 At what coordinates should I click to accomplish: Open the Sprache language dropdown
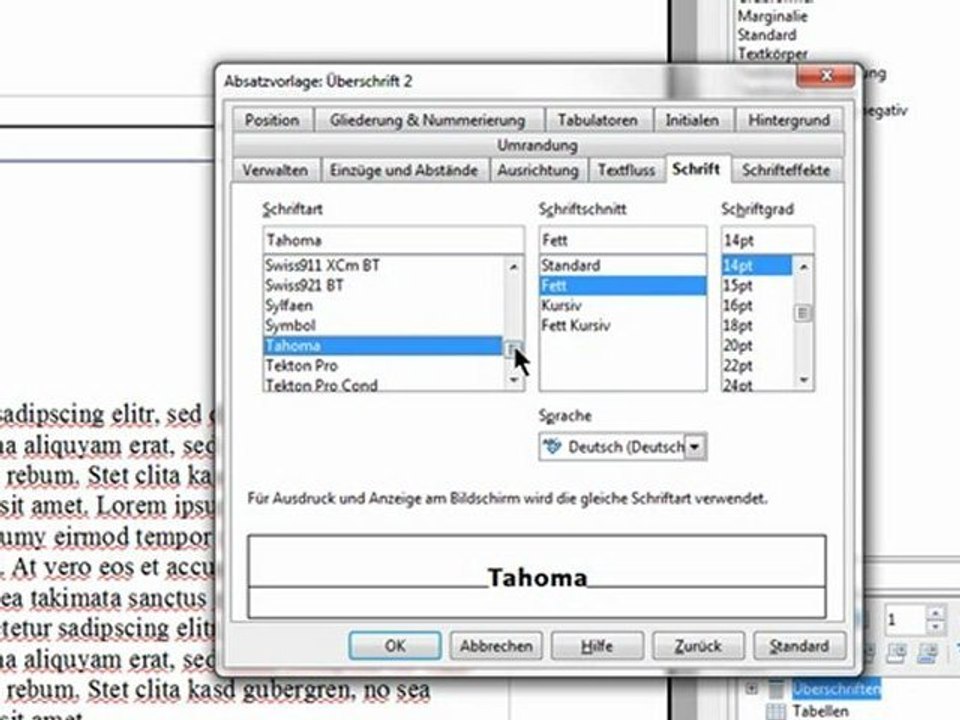(x=694, y=446)
